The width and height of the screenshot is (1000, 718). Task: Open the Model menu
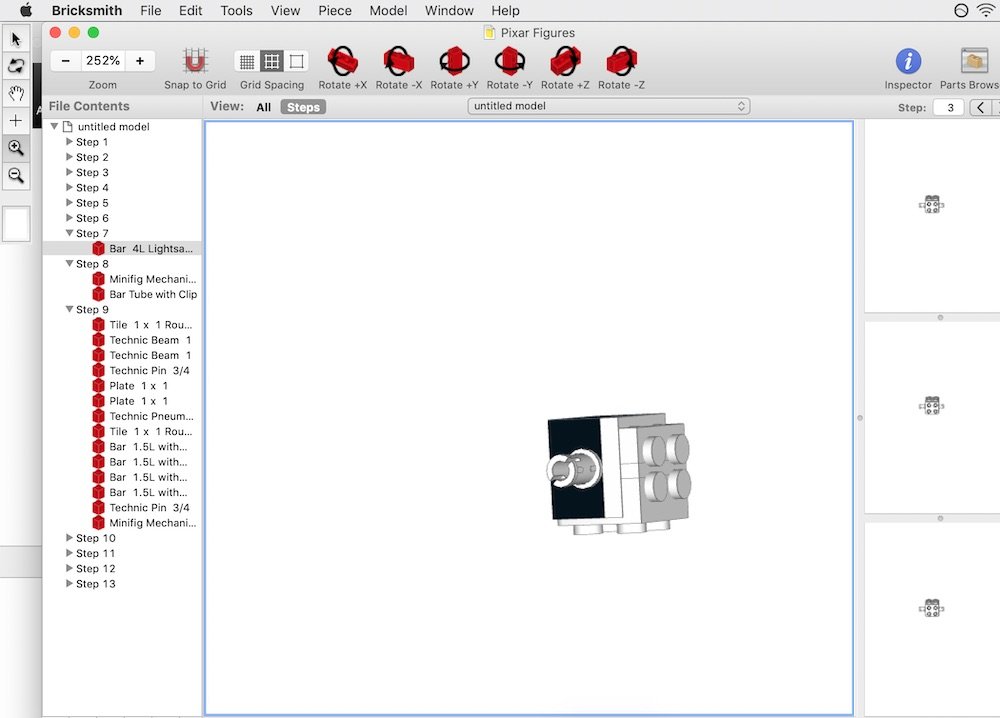click(x=388, y=11)
